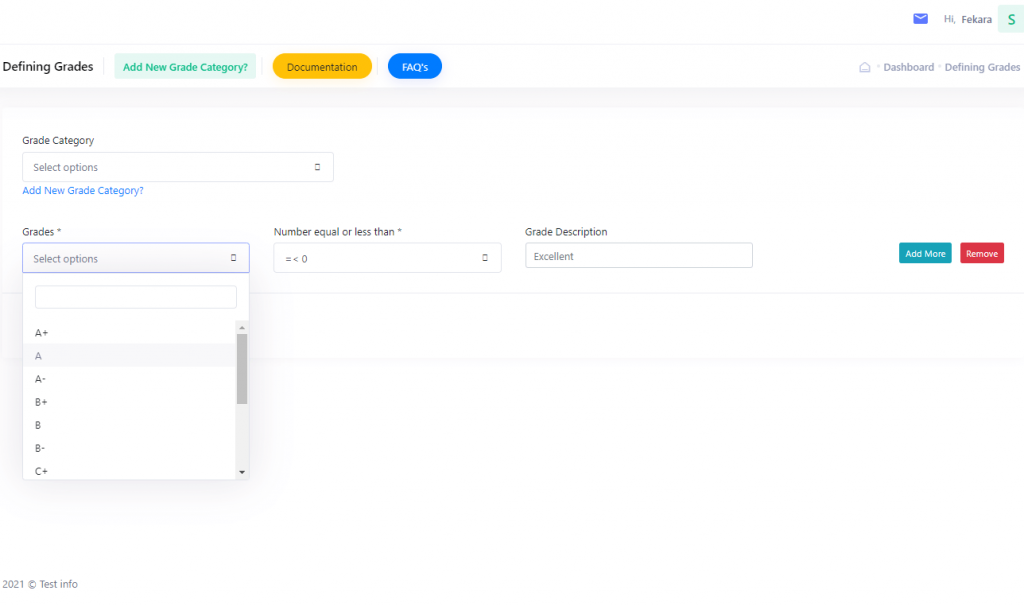Select B+ in the grades list
The width and height of the screenshot is (1024, 606).
(42, 402)
